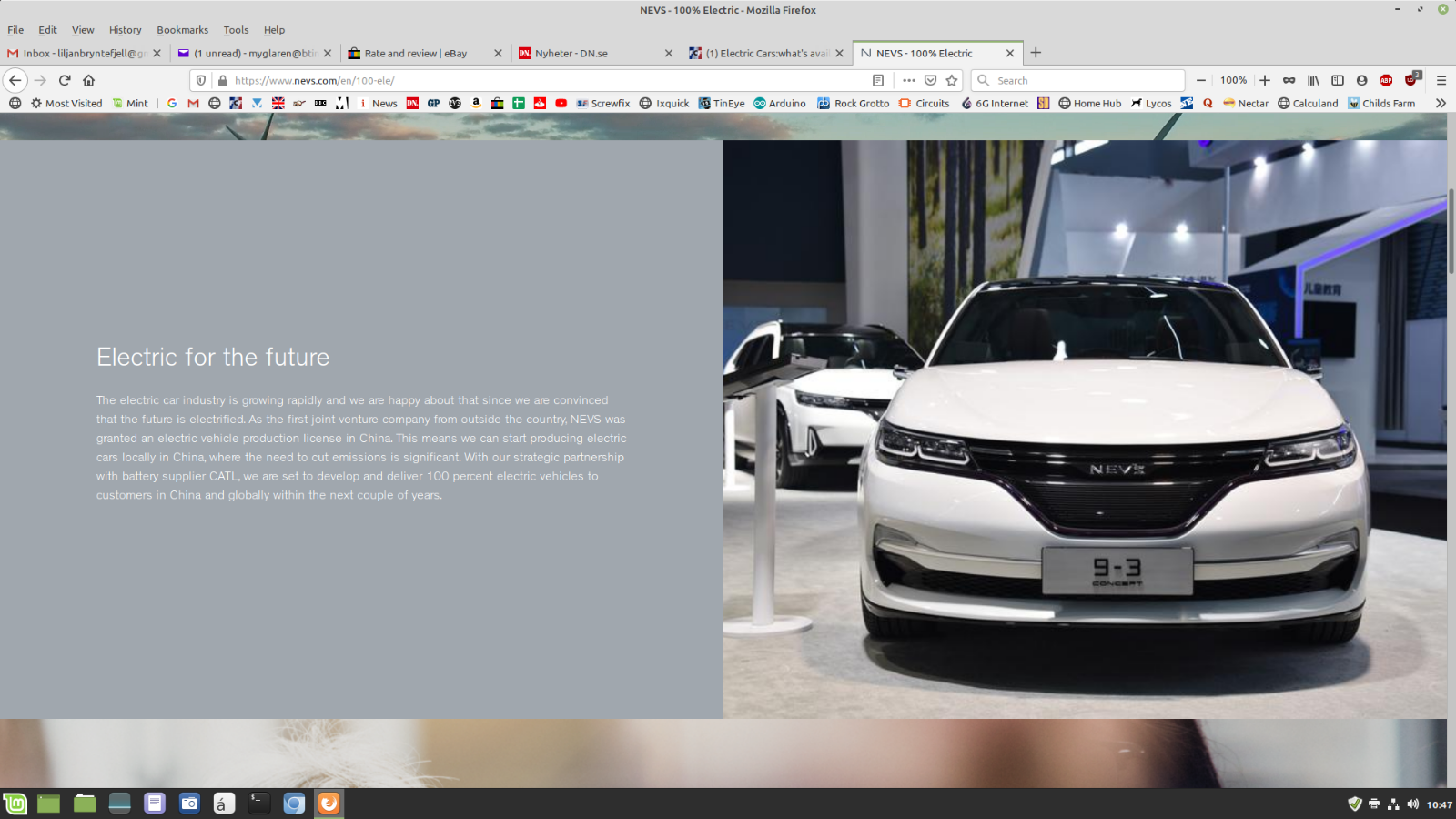This screenshot has height=819, width=1456.
Task: Open the Lycos bookmark
Action: pos(1151,103)
